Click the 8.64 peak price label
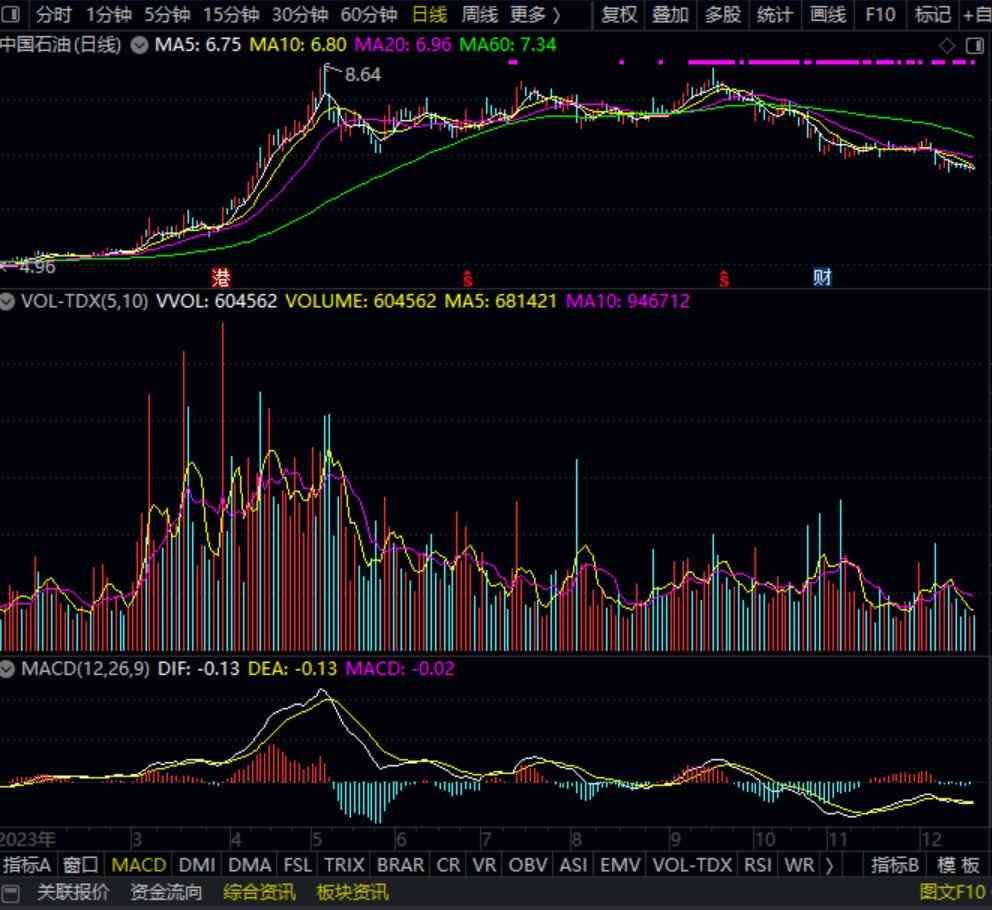This screenshot has height=910, width=992. point(362,74)
